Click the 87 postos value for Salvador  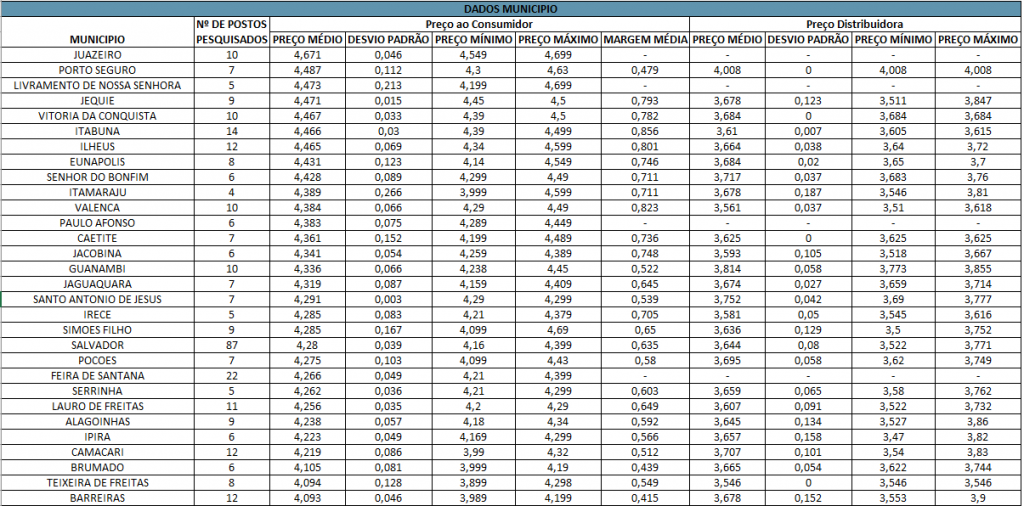[232, 345]
